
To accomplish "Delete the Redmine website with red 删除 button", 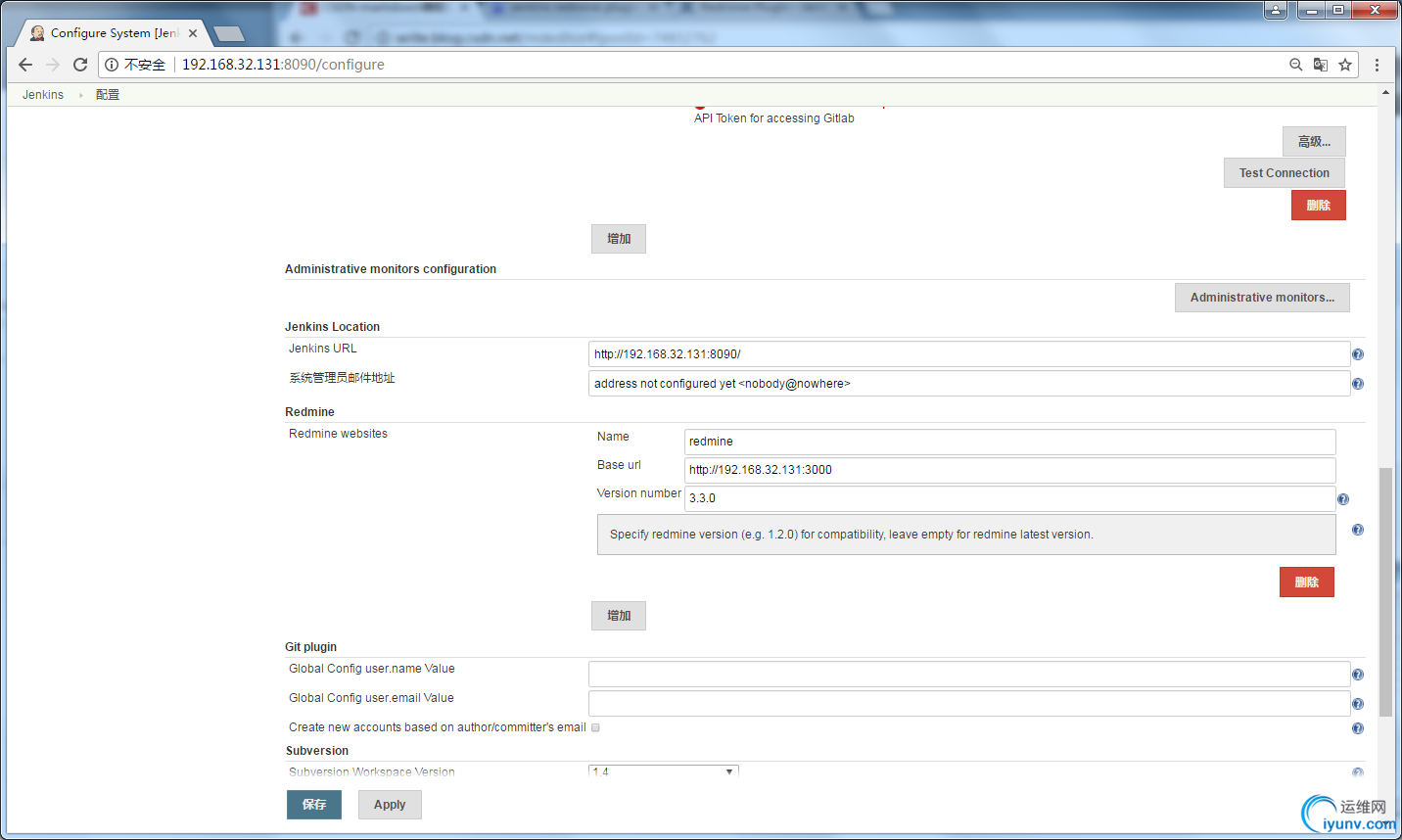I will 1307,583.
